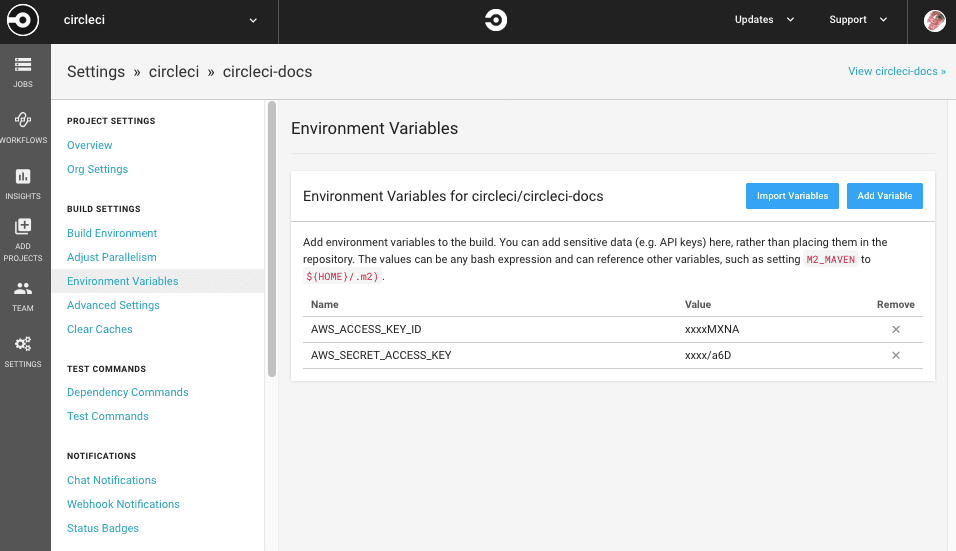Open Org Settings link

[98, 169]
